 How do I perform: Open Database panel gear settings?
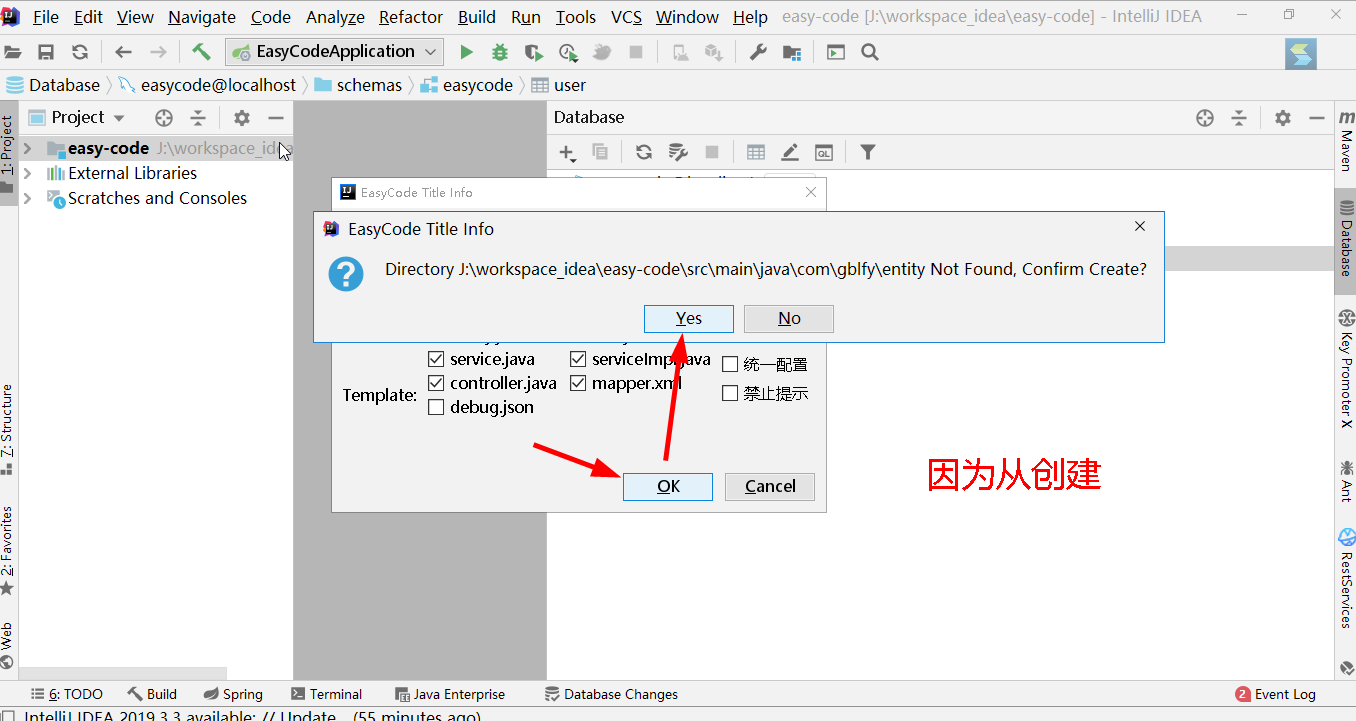coord(1283,118)
